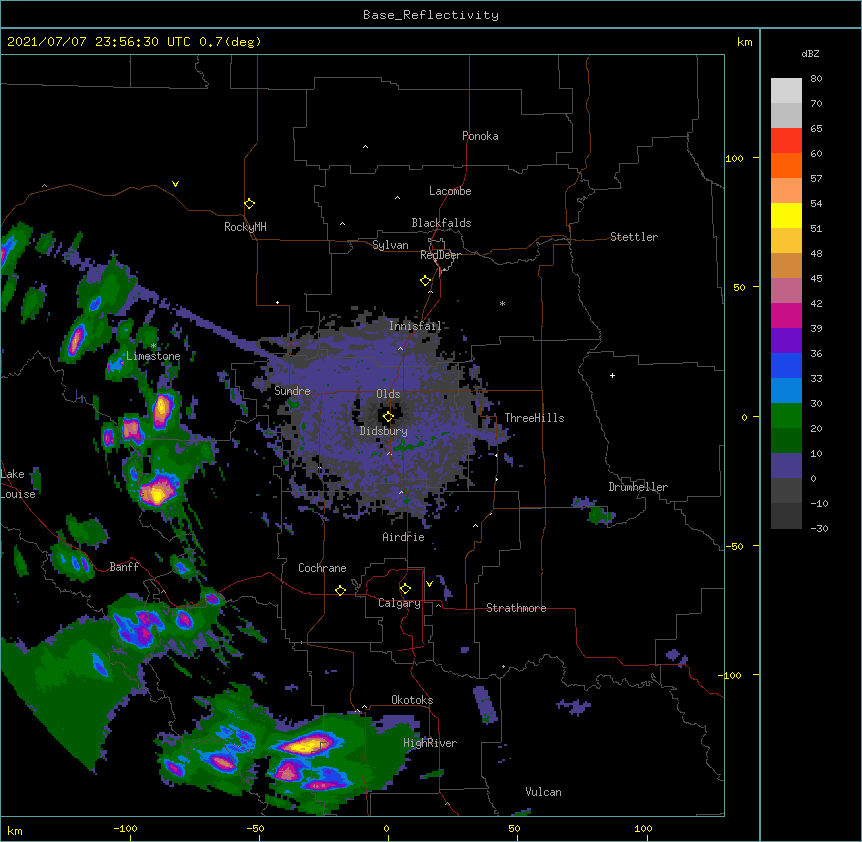862x842 pixels.
Task: Click the Drumheller town label
Action: [x=638, y=487]
